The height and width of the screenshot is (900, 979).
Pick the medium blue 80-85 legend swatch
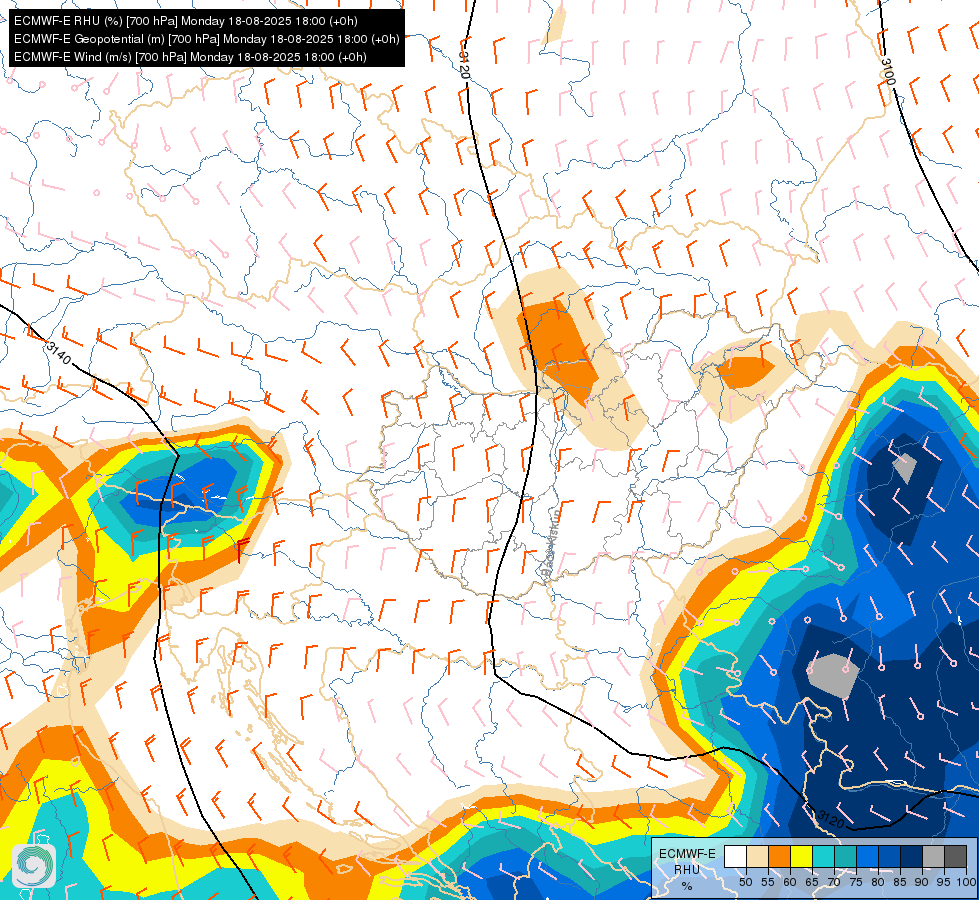coord(889,856)
